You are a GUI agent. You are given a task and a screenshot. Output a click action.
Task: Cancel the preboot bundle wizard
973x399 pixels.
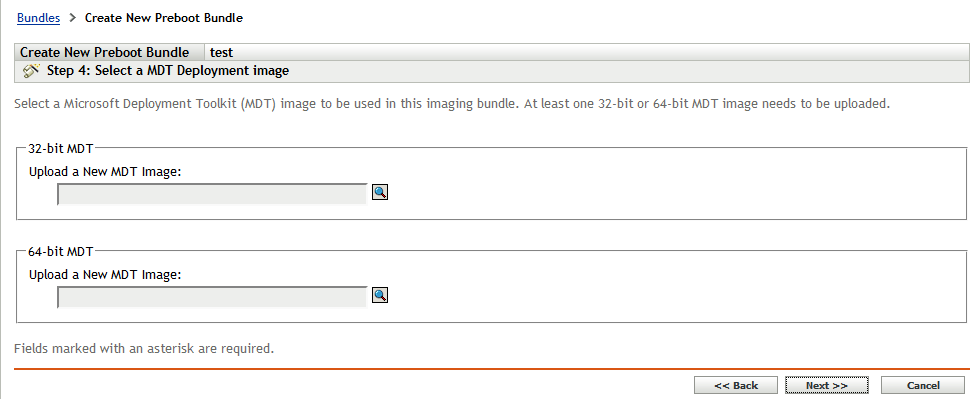click(923, 385)
